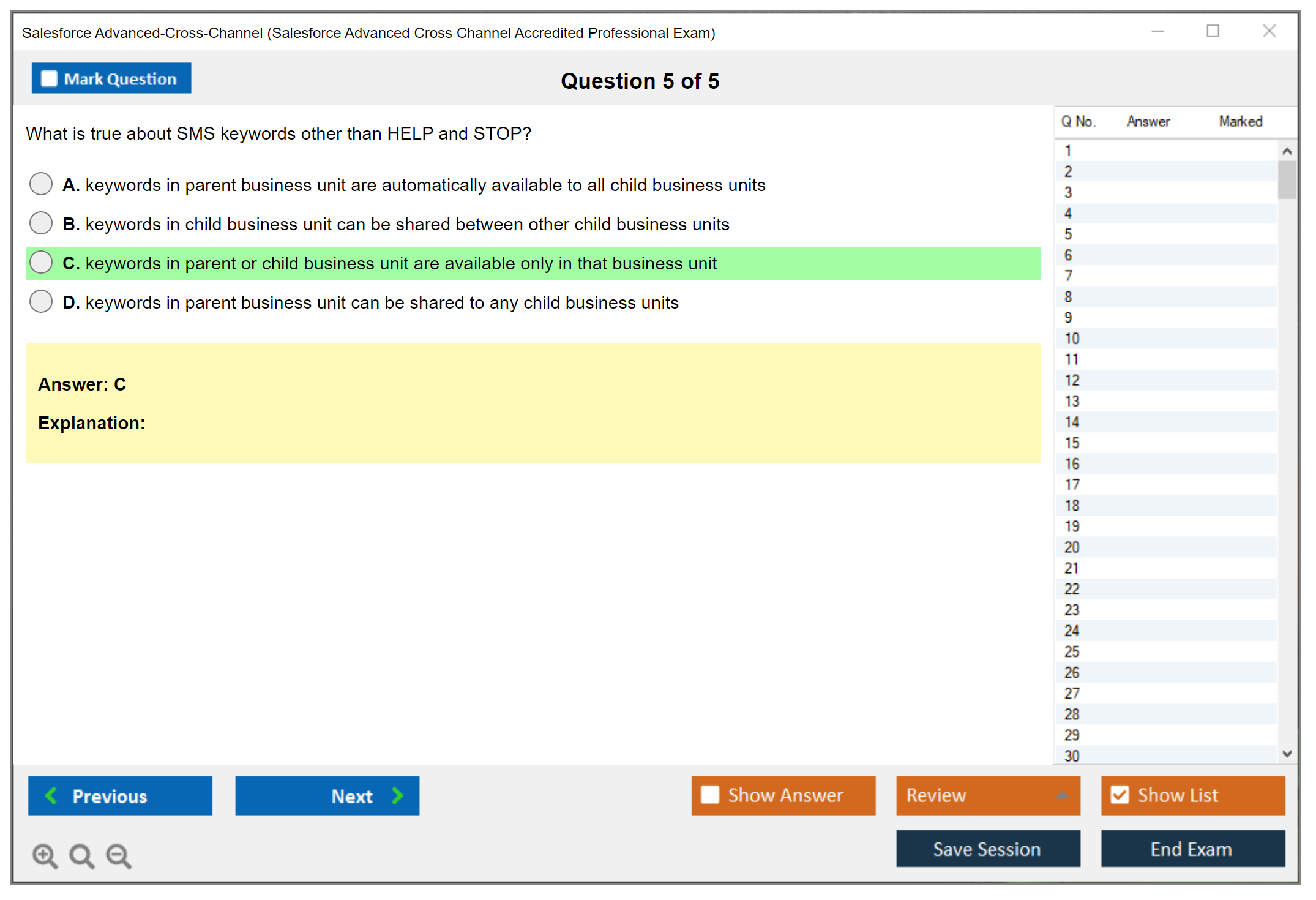Viewport: 1316px width, 900px height.
Task: Select answer option A radio button
Action: pyautogui.click(x=41, y=184)
